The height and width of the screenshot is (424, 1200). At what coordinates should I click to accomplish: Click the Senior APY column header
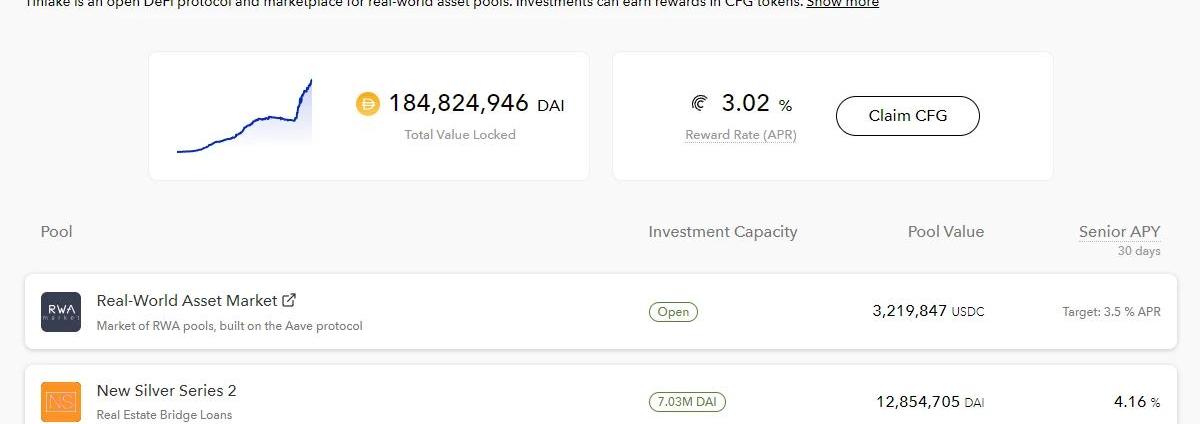click(1119, 232)
